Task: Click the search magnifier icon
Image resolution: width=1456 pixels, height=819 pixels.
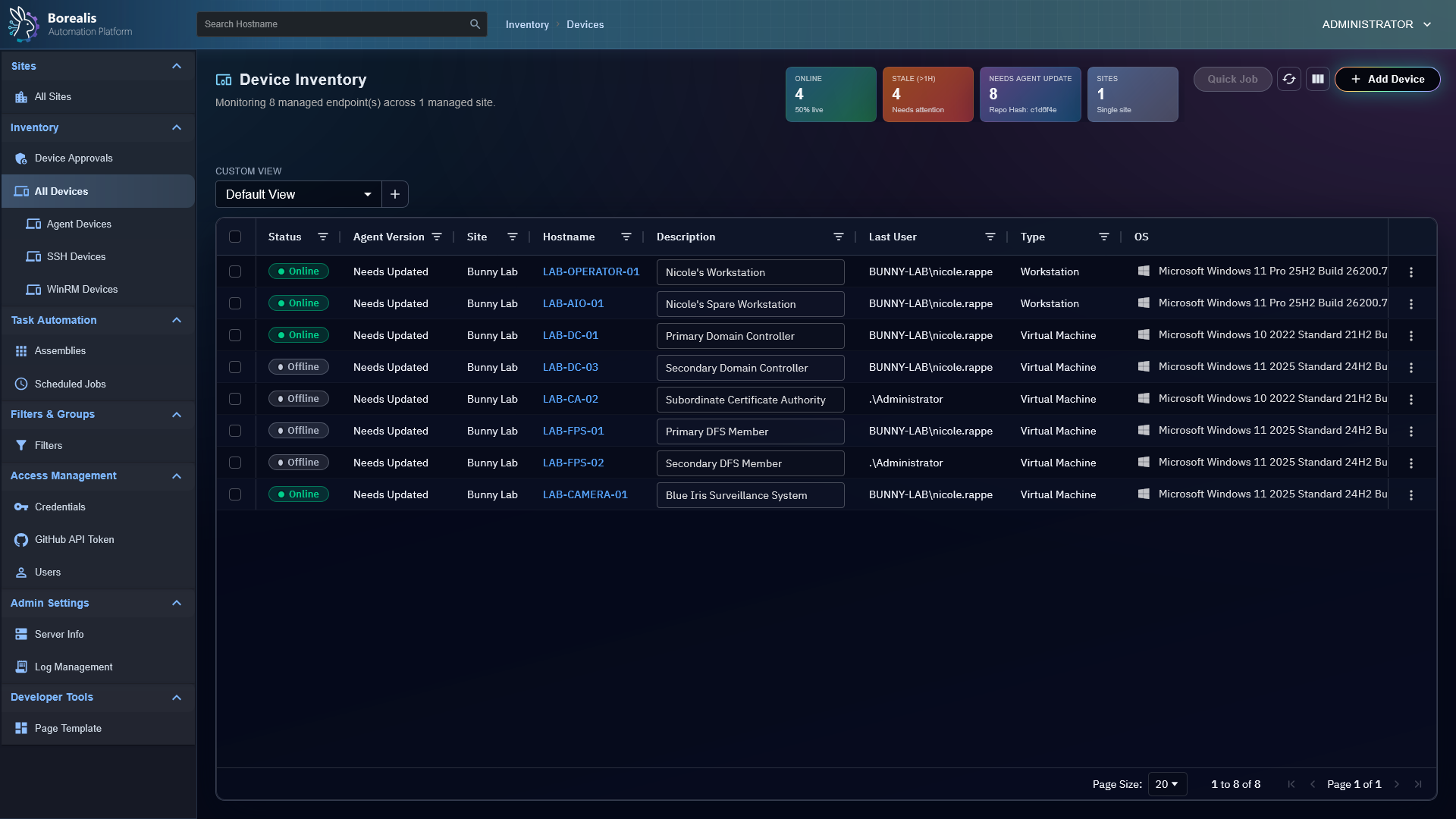Action: click(x=475, y=24)
